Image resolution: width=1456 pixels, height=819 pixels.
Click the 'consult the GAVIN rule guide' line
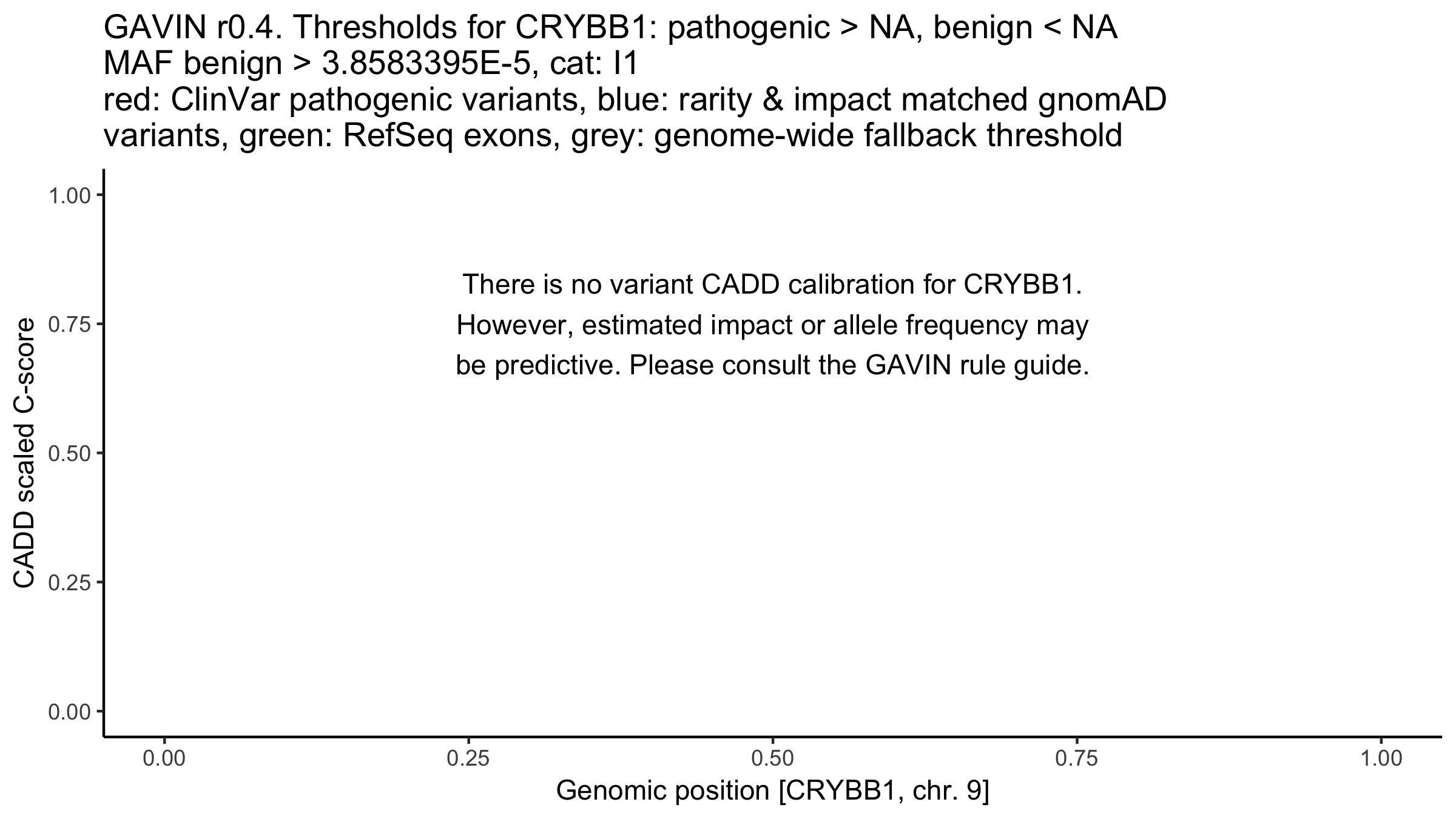[x=772, y=366]
